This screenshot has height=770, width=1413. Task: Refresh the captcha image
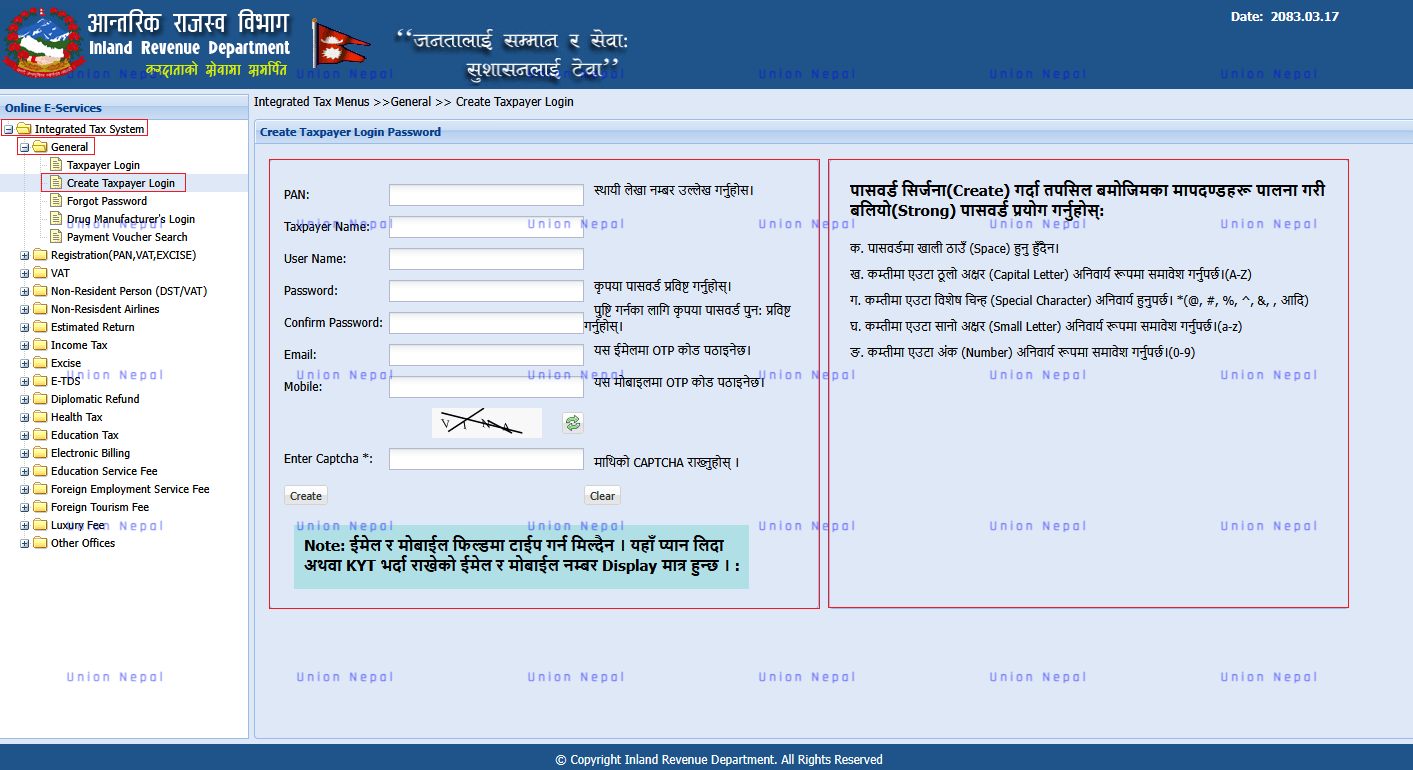click(572, 423)
